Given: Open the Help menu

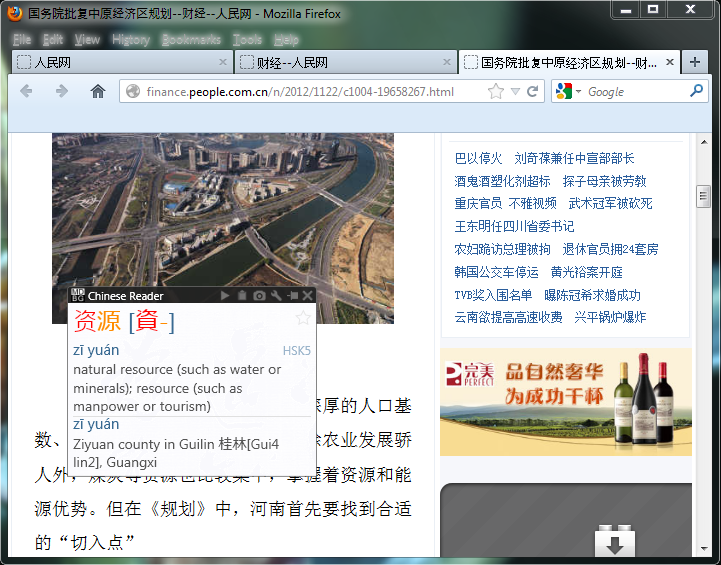Looking at the screenshot, I should click(x=286, y=40).
